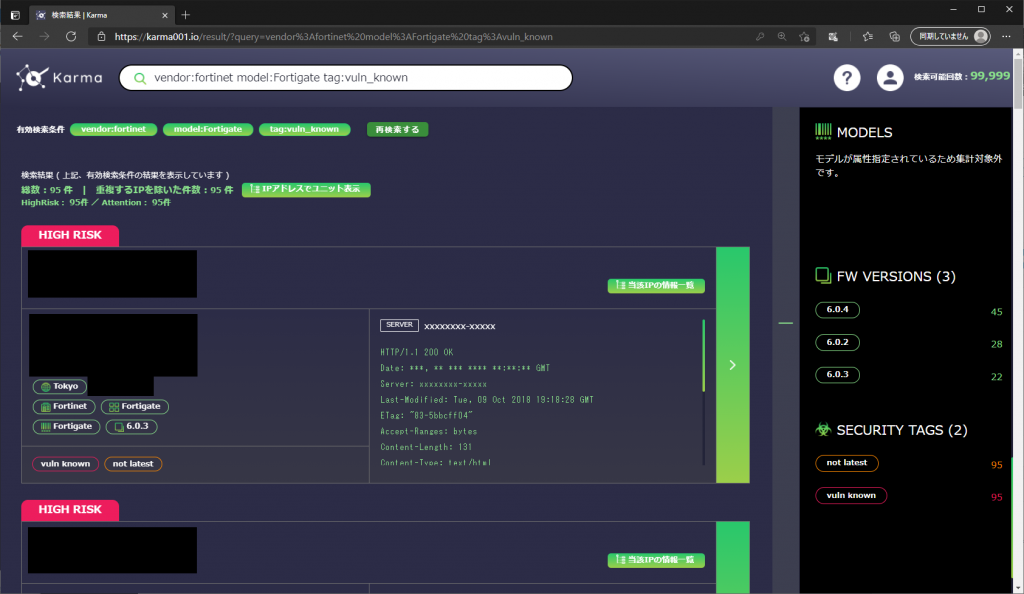Click the 'Content-Length: 131' line
The image size is (1024, 594).
[426, 447]
